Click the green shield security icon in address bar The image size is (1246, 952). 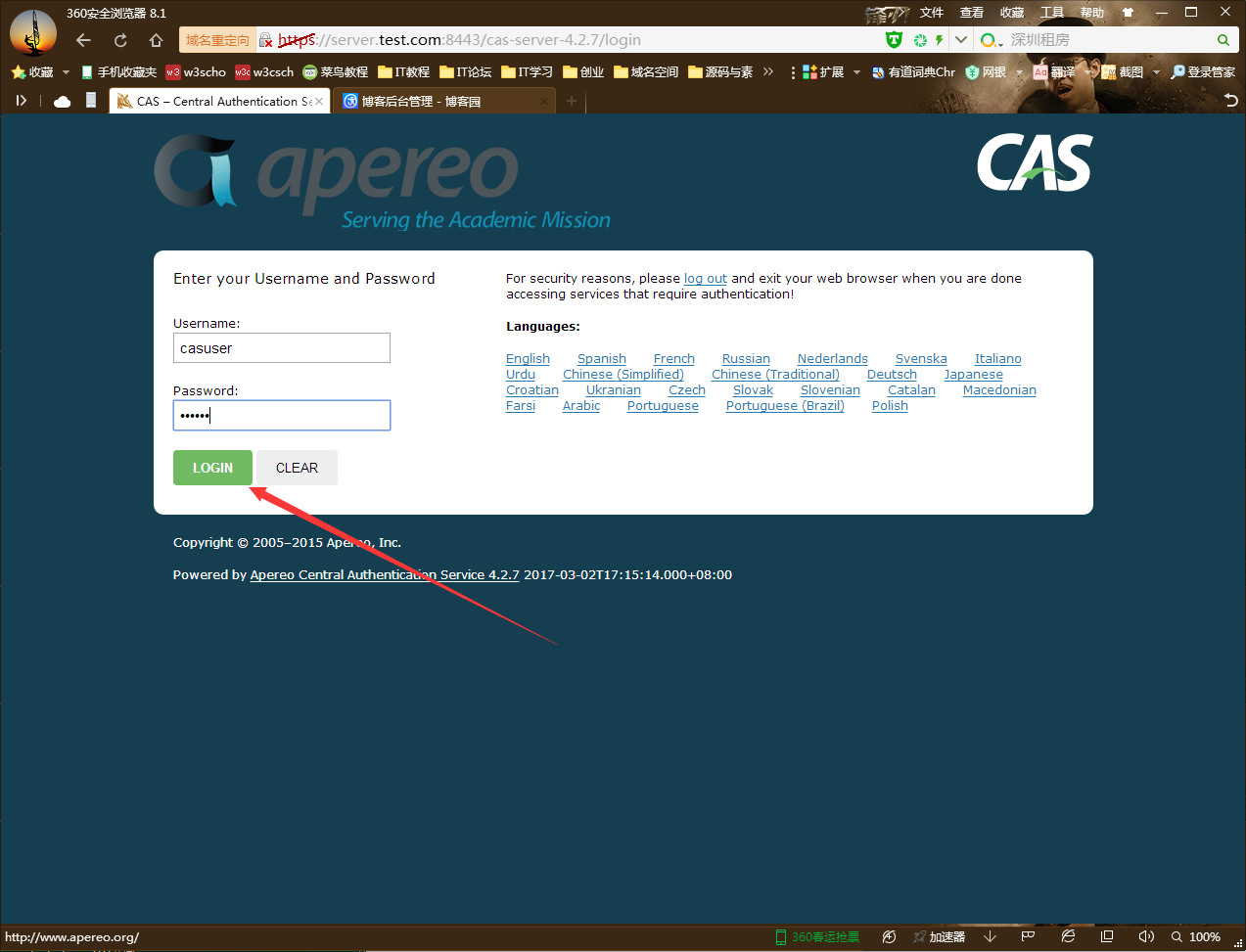[894, 40]
